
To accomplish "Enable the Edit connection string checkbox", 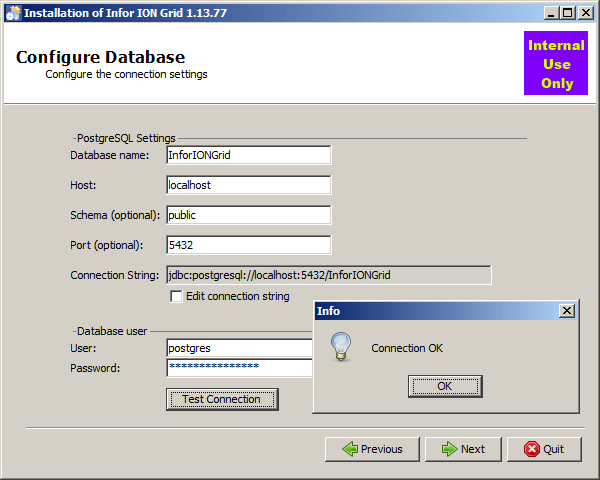I will click(x=177, y=296).
